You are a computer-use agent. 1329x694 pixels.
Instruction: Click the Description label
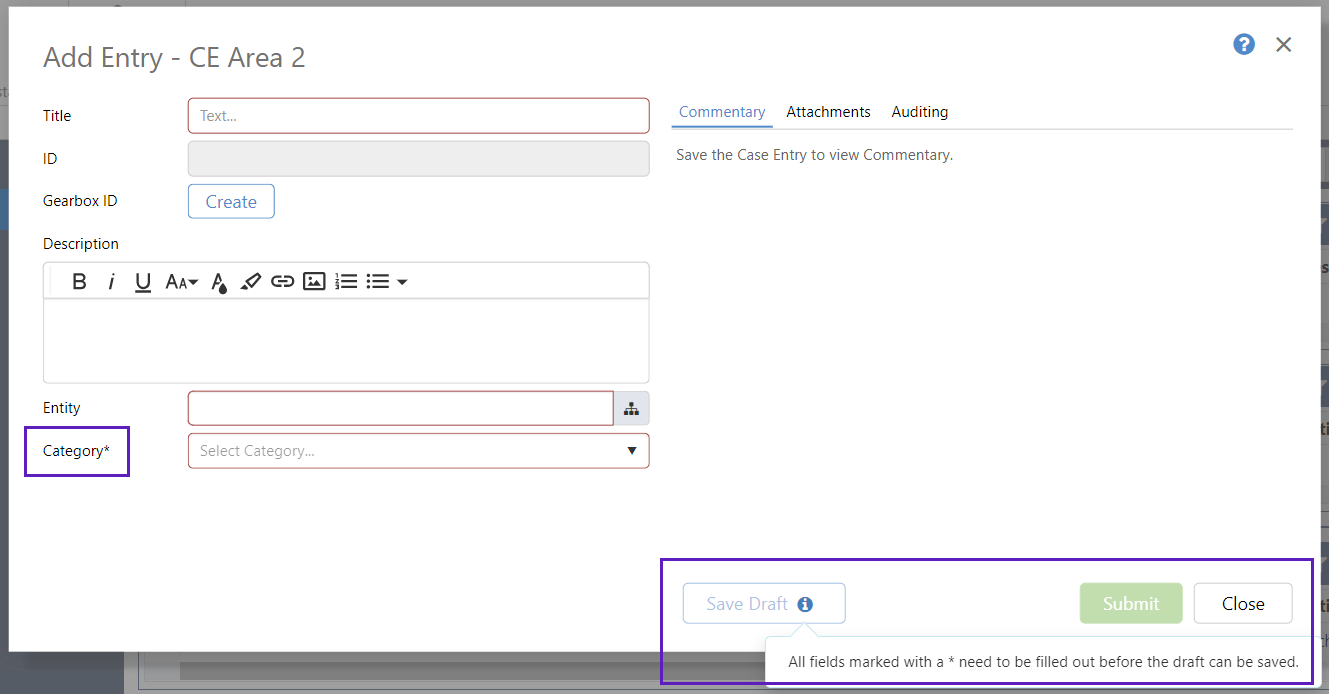pos(81,244)
